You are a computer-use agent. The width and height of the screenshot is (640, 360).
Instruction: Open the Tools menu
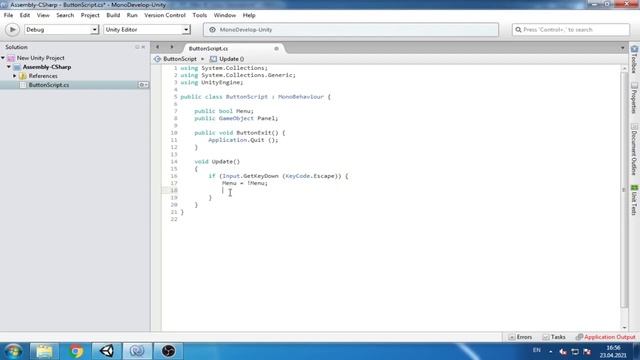[200, 15]
